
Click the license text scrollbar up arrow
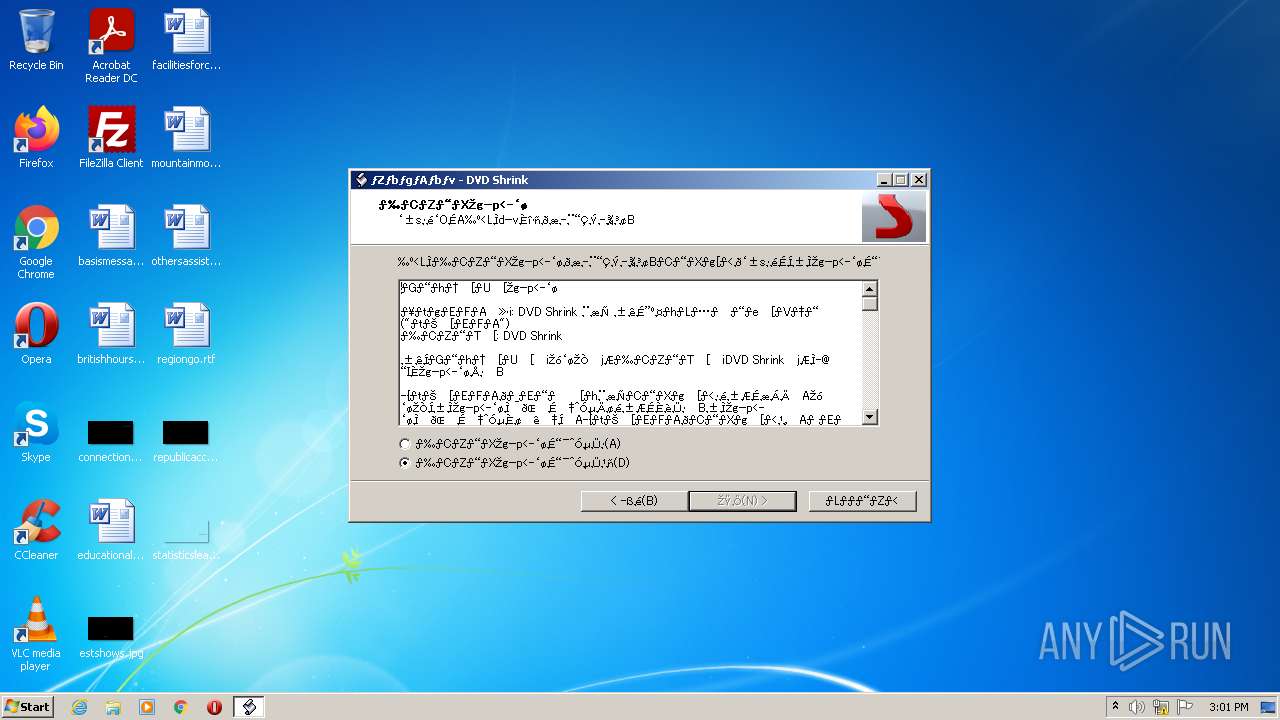(870, 289)
